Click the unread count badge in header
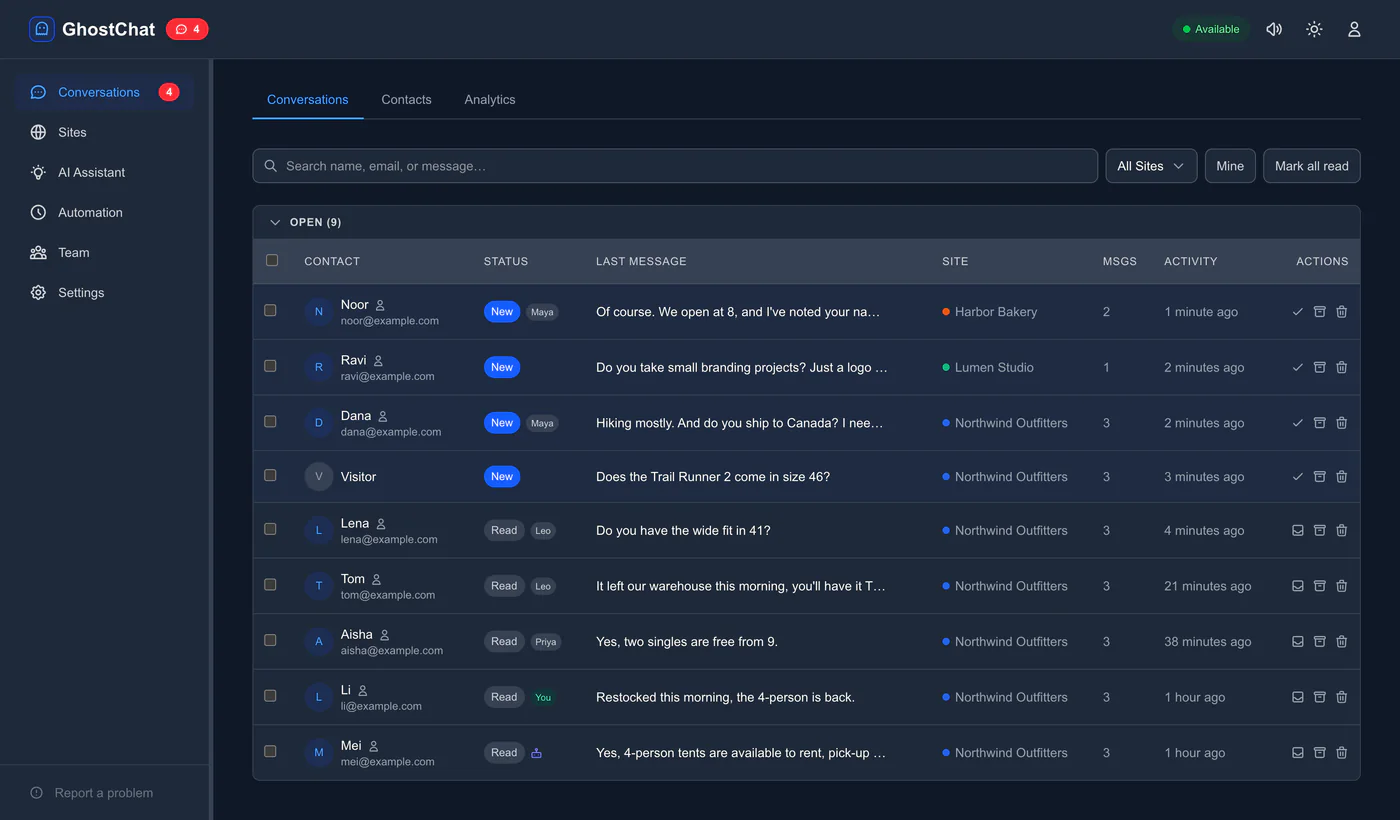The height and width of the screenshot is (820, 1400). point(187,29)
